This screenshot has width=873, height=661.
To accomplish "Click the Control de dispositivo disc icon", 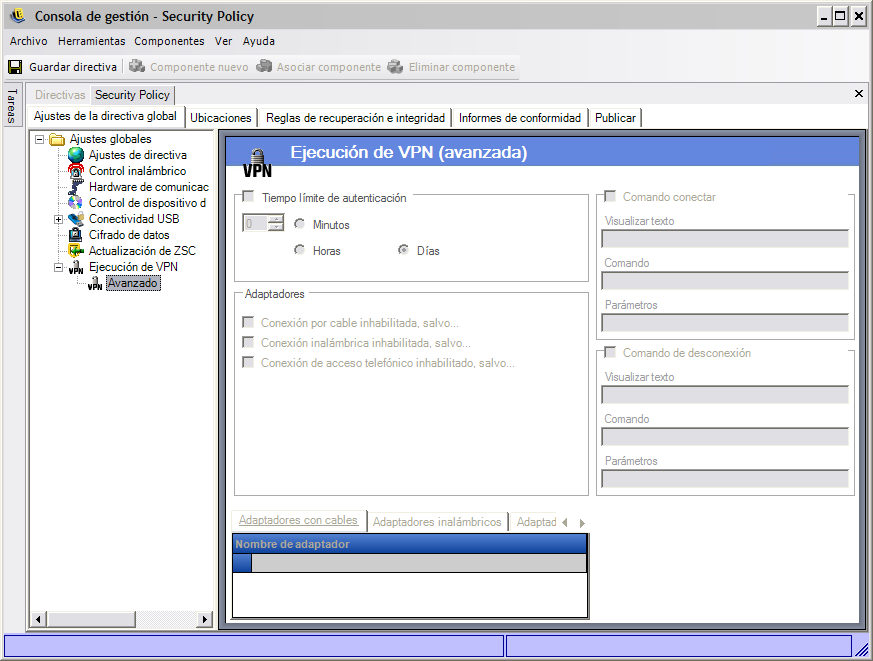I will 76,203.
